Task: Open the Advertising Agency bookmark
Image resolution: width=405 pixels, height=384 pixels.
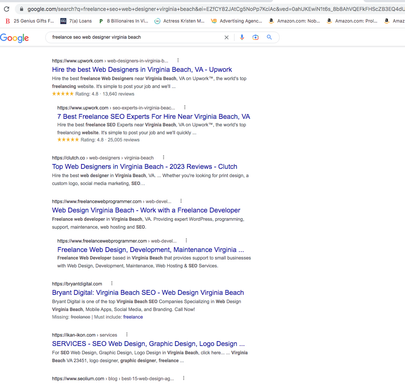Action: pos(236,21)
